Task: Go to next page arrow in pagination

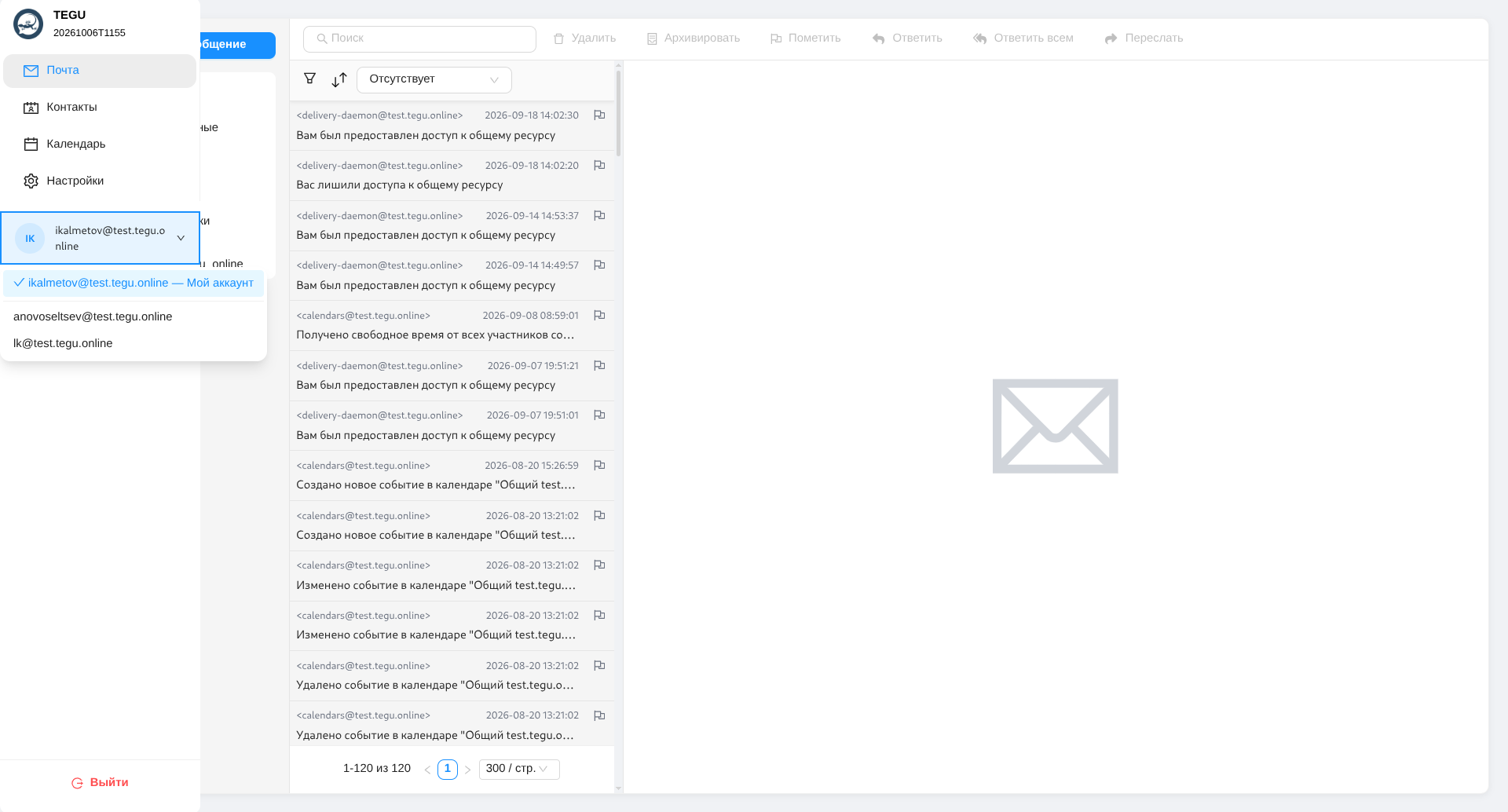Action: click(467, 770)
